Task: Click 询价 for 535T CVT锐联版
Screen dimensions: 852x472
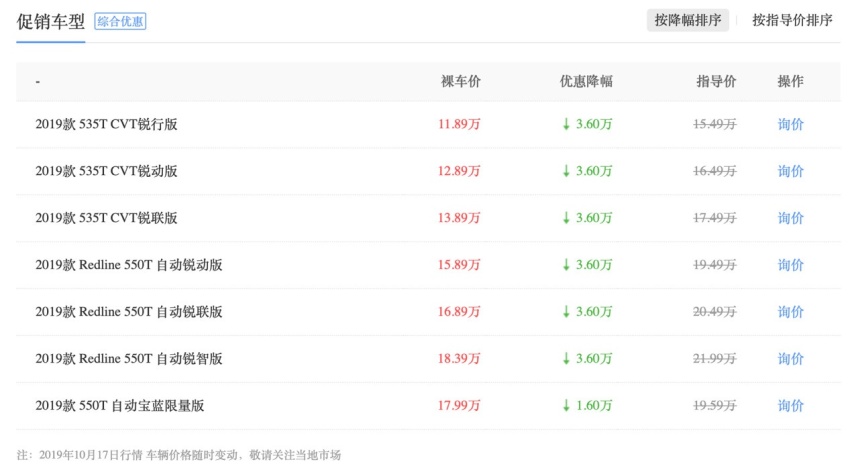Action: (790, 218)
